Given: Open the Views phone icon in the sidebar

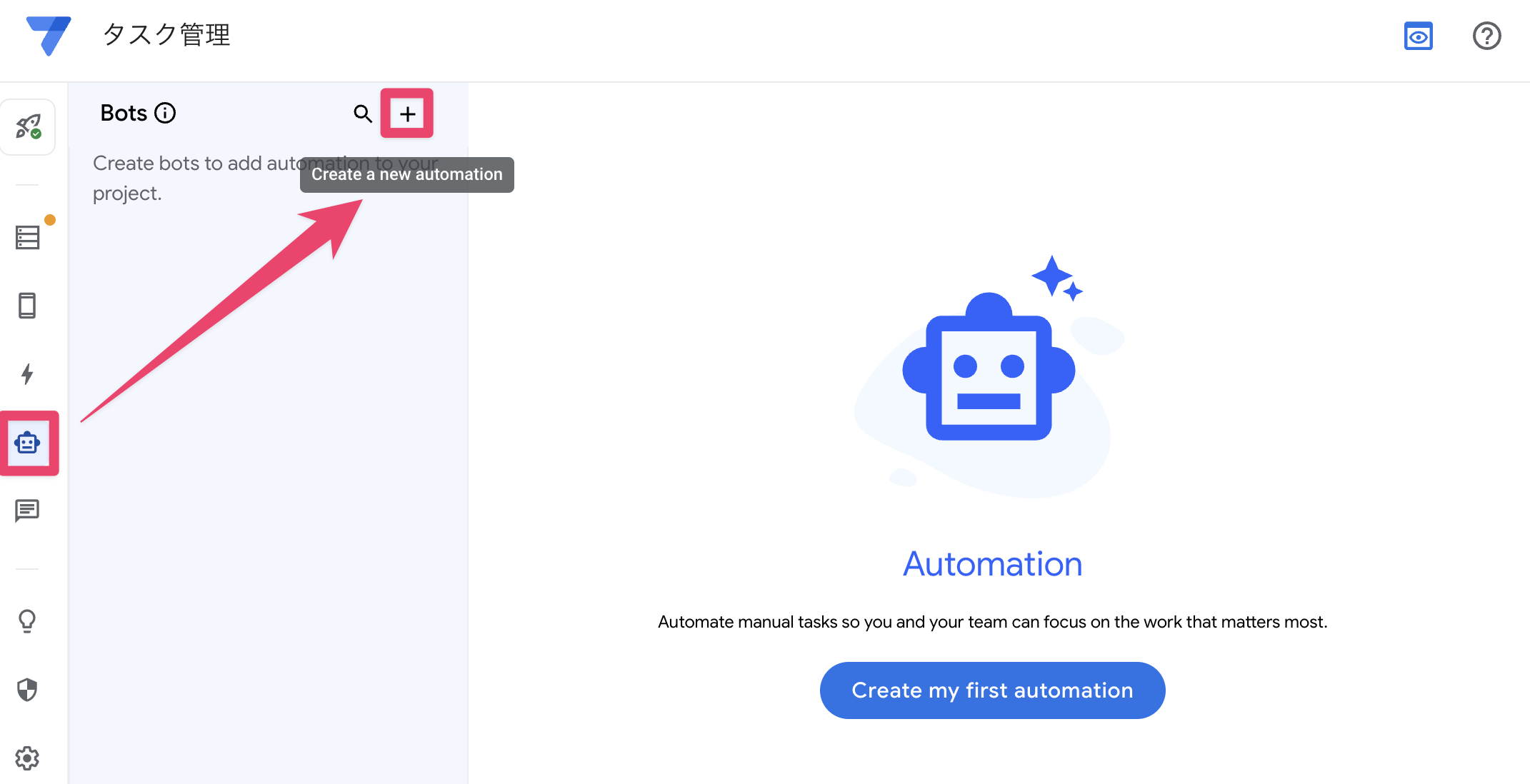Looking at the screenshot, I should tap(27, 306).
